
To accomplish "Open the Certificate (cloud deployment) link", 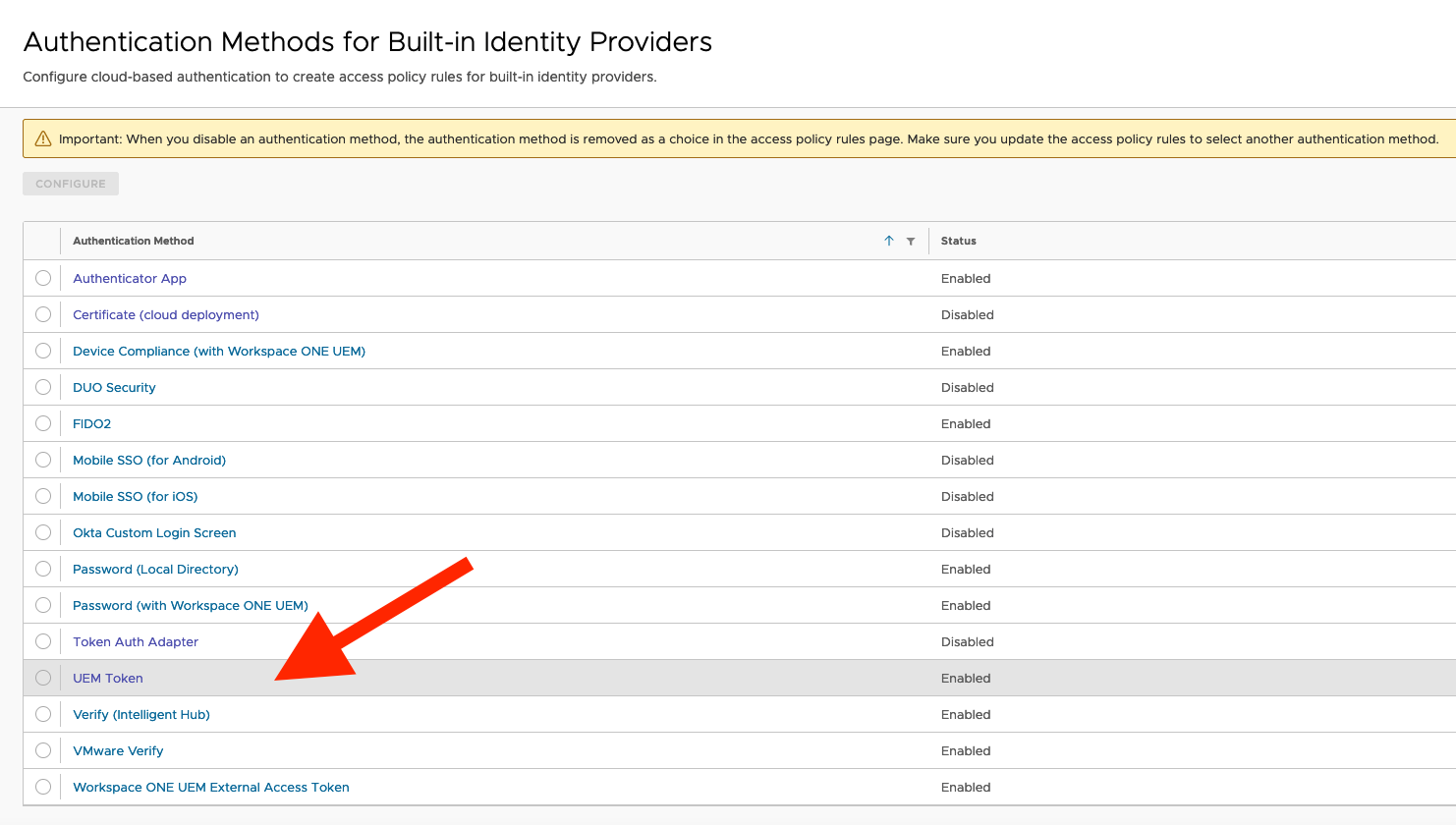I will [166, 315].
